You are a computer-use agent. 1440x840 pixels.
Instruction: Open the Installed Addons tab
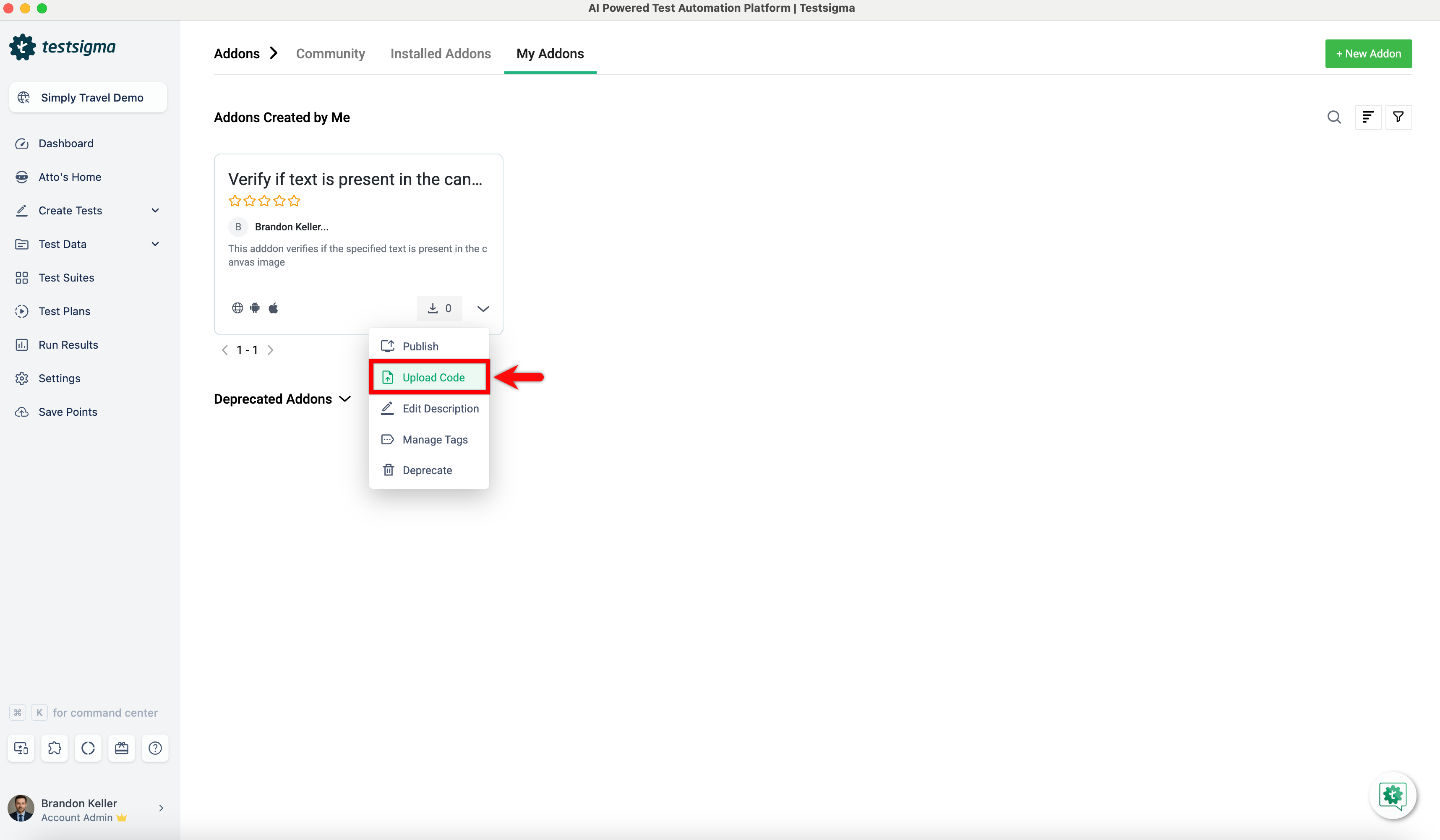tap(441, 53)
